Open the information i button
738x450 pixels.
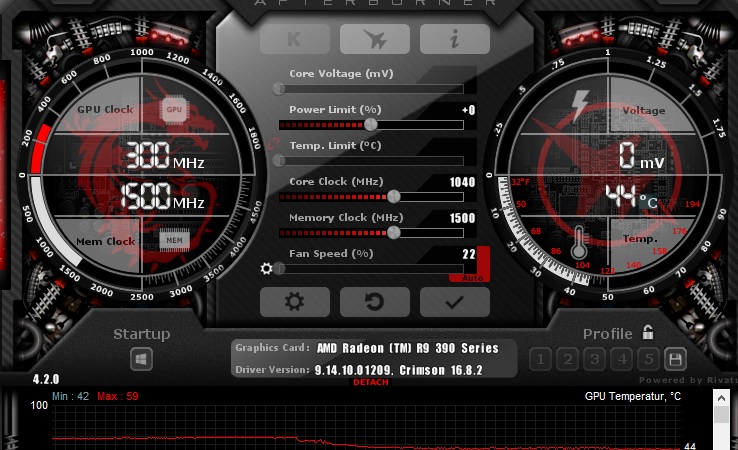455,39
